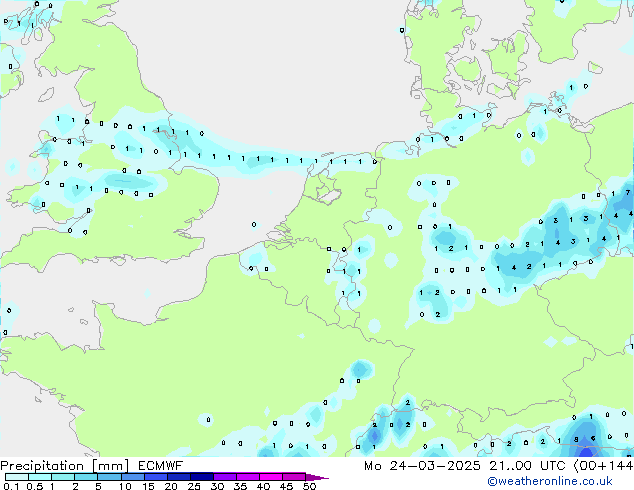The height and width of the screenshot is (490, 634).
Task: Click the '40' legend label
Action: coord(263,486)
